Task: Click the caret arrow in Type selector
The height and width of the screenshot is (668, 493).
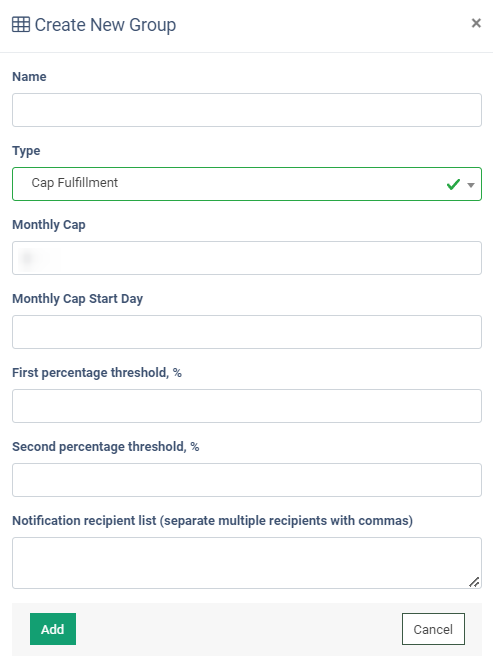Action: (471, 185)
